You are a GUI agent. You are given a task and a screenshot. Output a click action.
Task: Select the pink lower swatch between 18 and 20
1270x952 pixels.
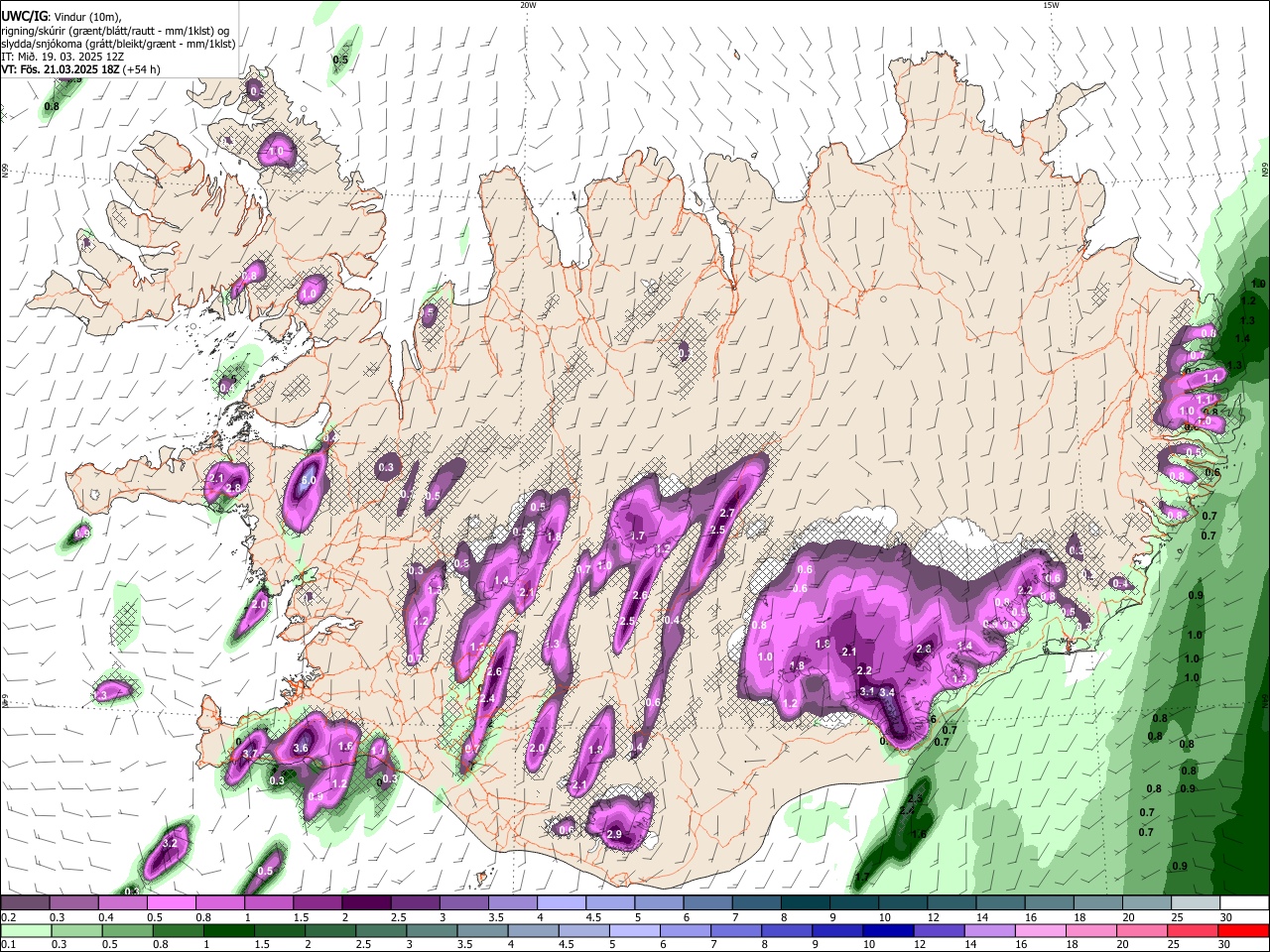(1090, 931)
